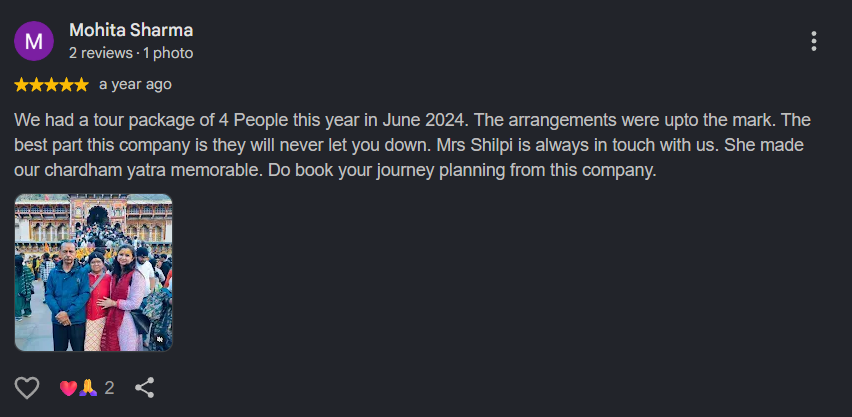
Task: Click the fourth yellow rating star
Action: pyautogui.click(x=66, y=85)
